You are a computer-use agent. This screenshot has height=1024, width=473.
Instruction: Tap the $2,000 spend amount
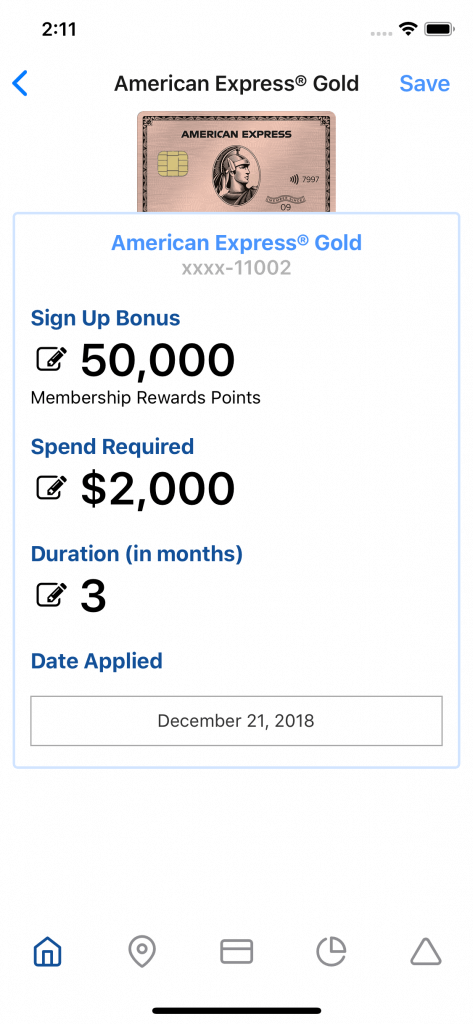pyautogui.click(x=157, y=488)
